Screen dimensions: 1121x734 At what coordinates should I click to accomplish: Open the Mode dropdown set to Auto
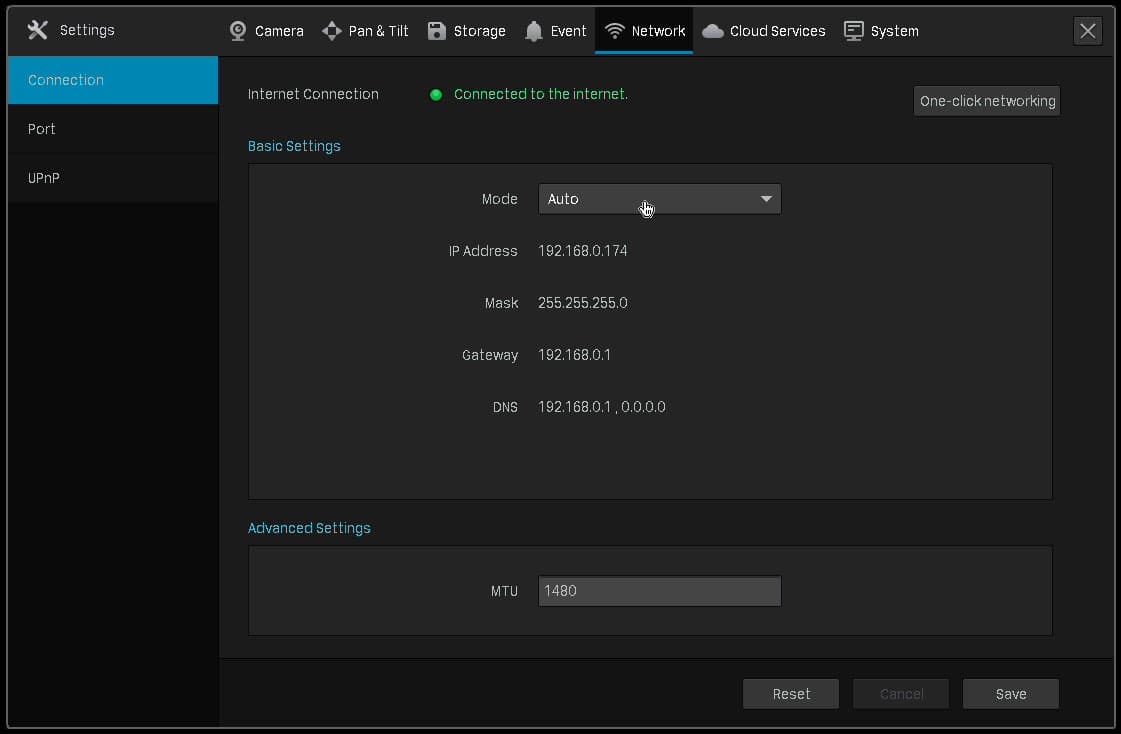pos(659,199)
